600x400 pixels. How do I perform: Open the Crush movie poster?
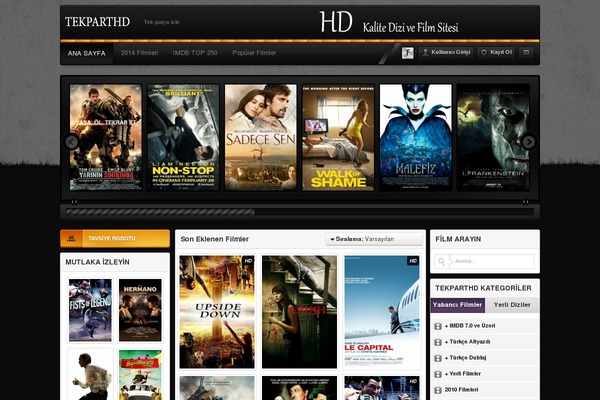point(300,312)
